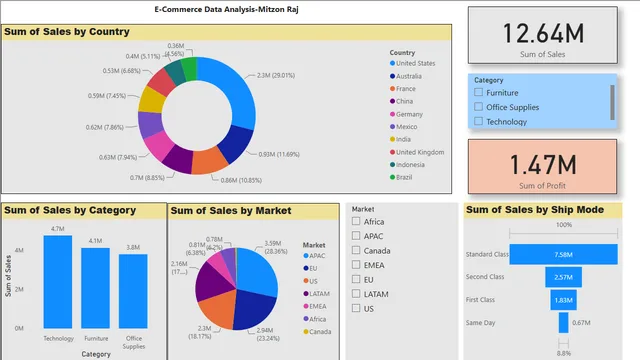Click the 'Sum of Sales by Country' title
Viewport: 640px width, 360px height.
pos(67,32)
